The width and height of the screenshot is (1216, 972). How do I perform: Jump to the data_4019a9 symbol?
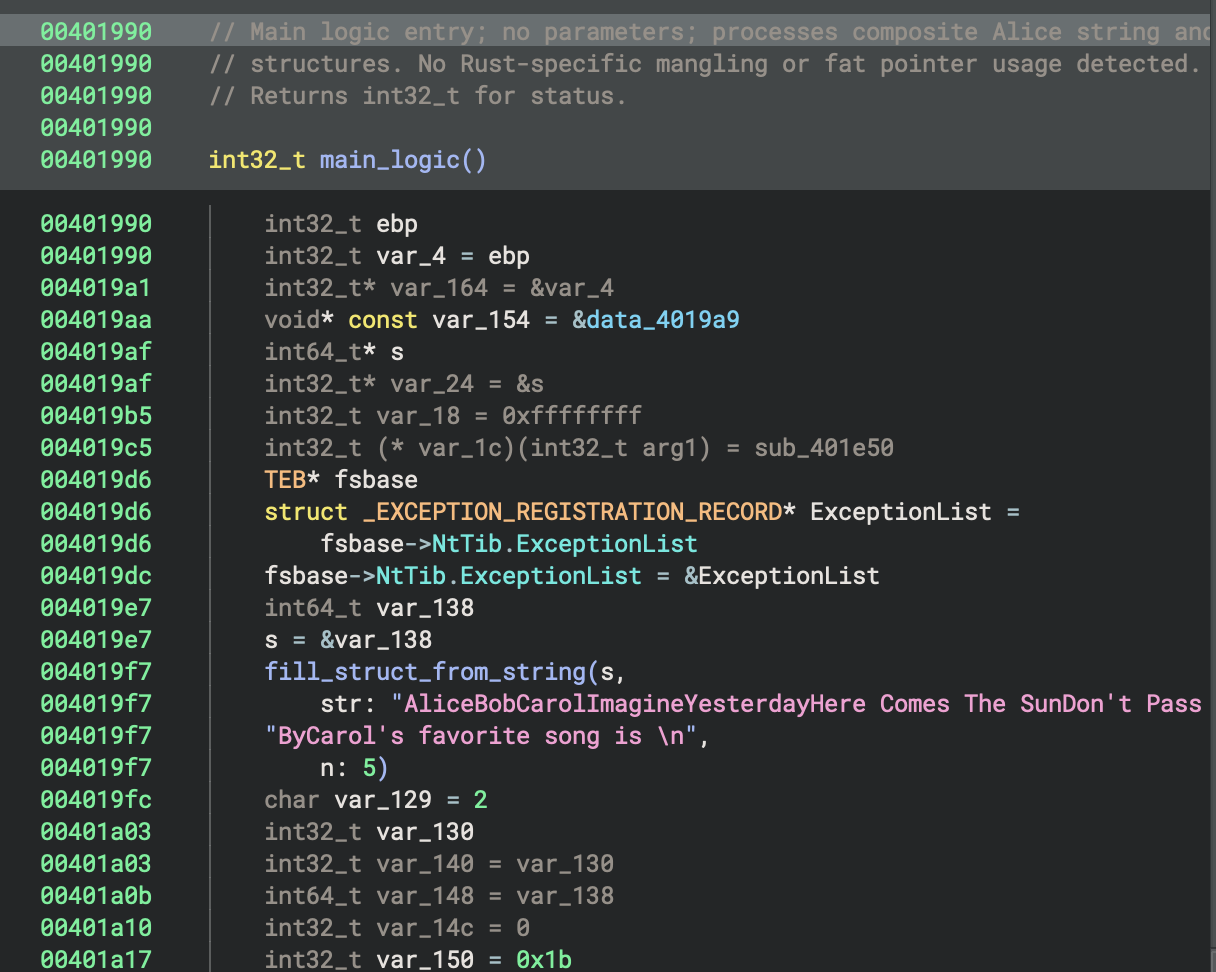(662, 320)
